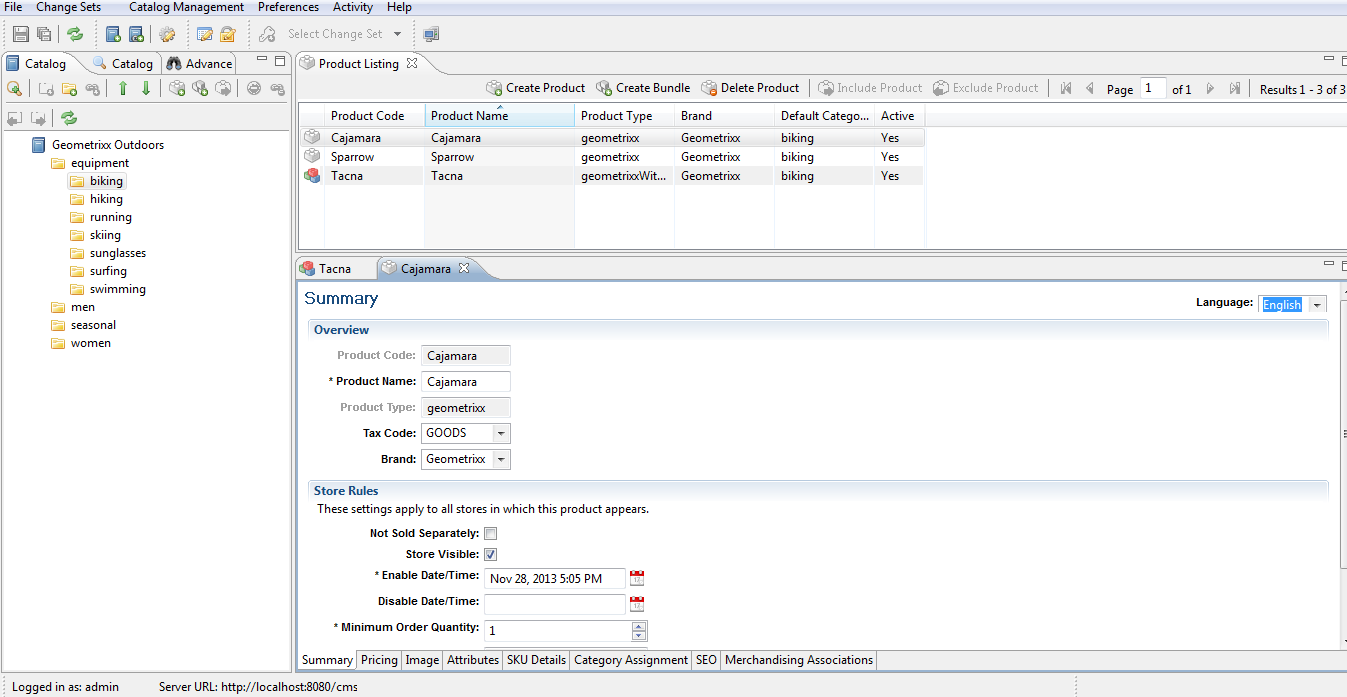Viewport: 1347px width, 697px height.
Task: Go to the previous page of results
Action: (x=1090, y=88)
